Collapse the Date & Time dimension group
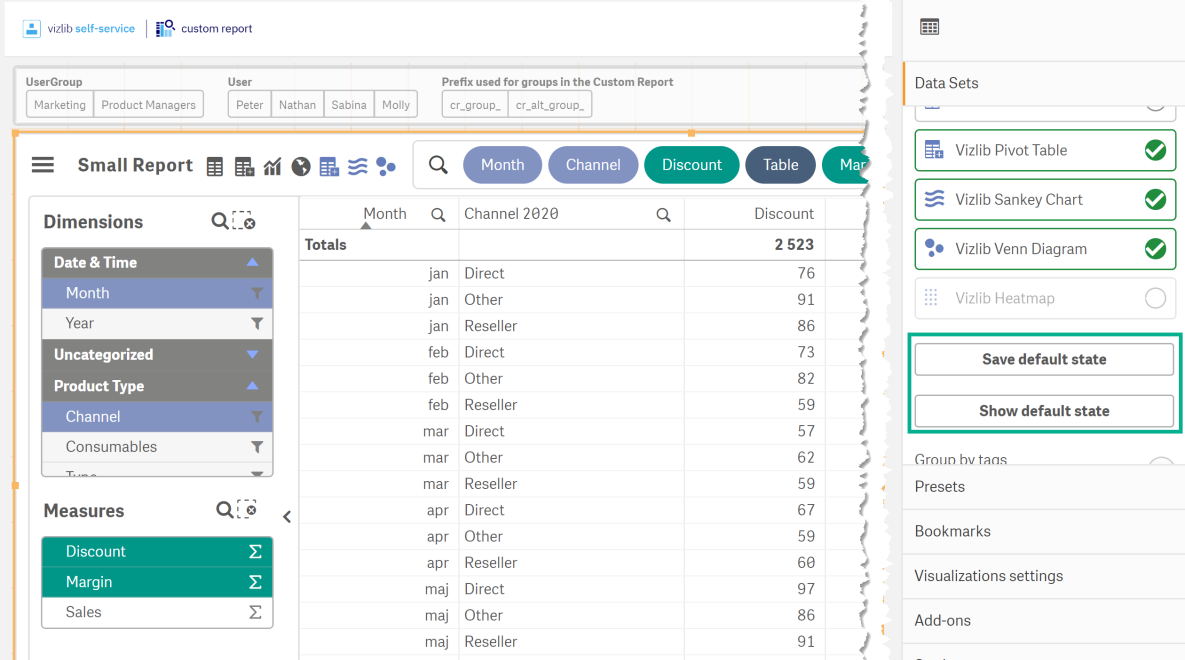The image size is (1185, 660). point(252,262)
